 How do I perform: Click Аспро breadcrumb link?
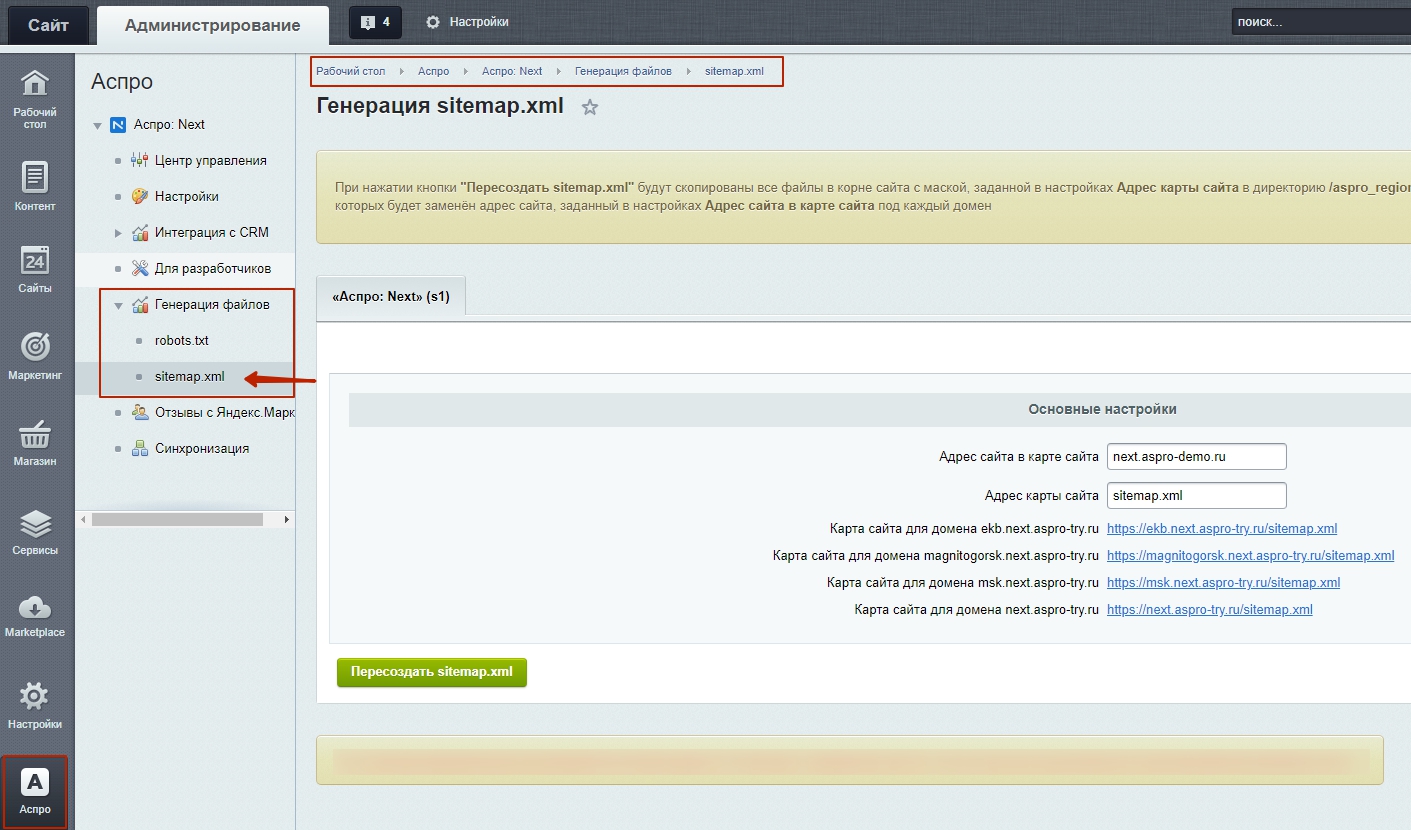[x=433, y=72]
